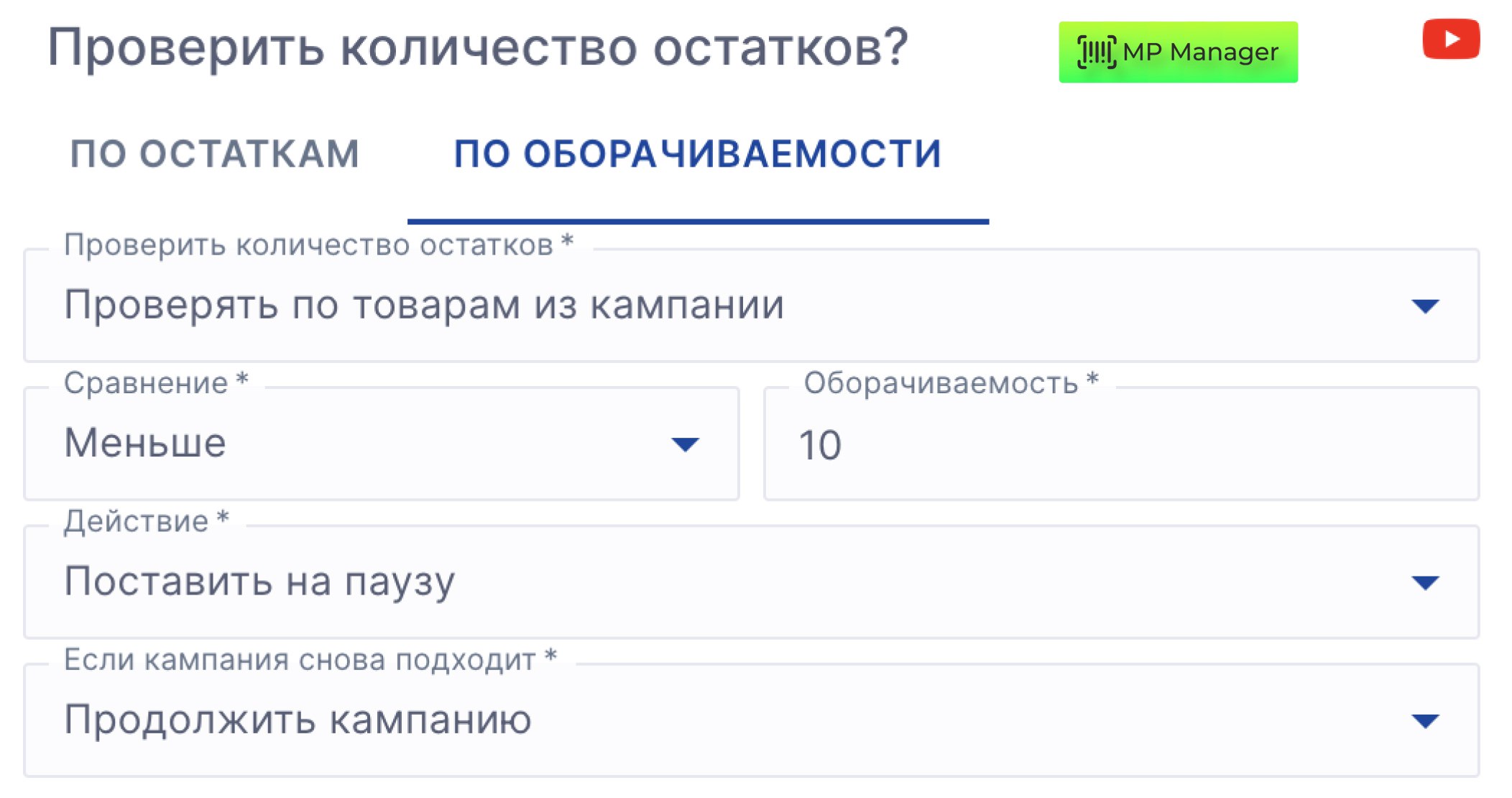
Task: Click the arrow in the «Действие» field
Action: pos(1425,582)
